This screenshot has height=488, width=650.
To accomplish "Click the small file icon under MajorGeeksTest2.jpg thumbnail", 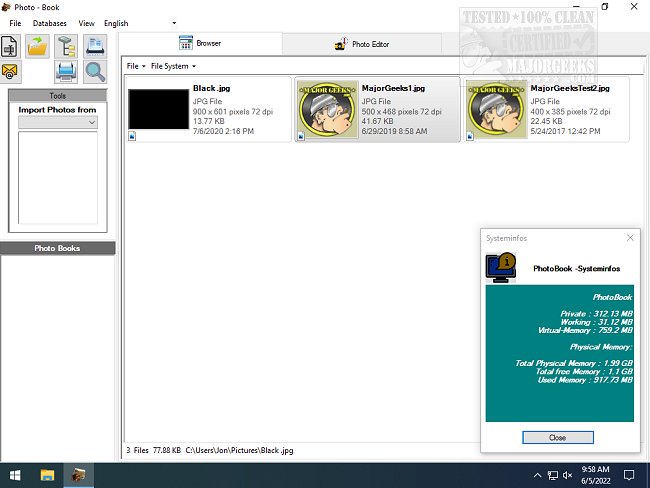I will (x=470, y=136).
